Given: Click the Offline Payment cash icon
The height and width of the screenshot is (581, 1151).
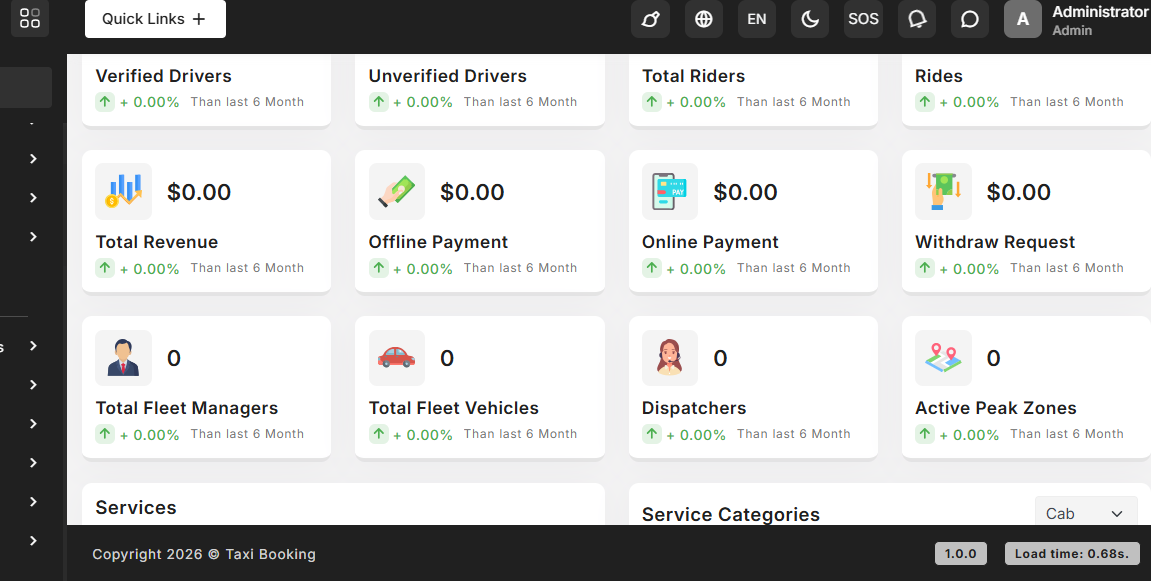Looking at the screenshot, I should pyautogui.click(x=396, y=192).
